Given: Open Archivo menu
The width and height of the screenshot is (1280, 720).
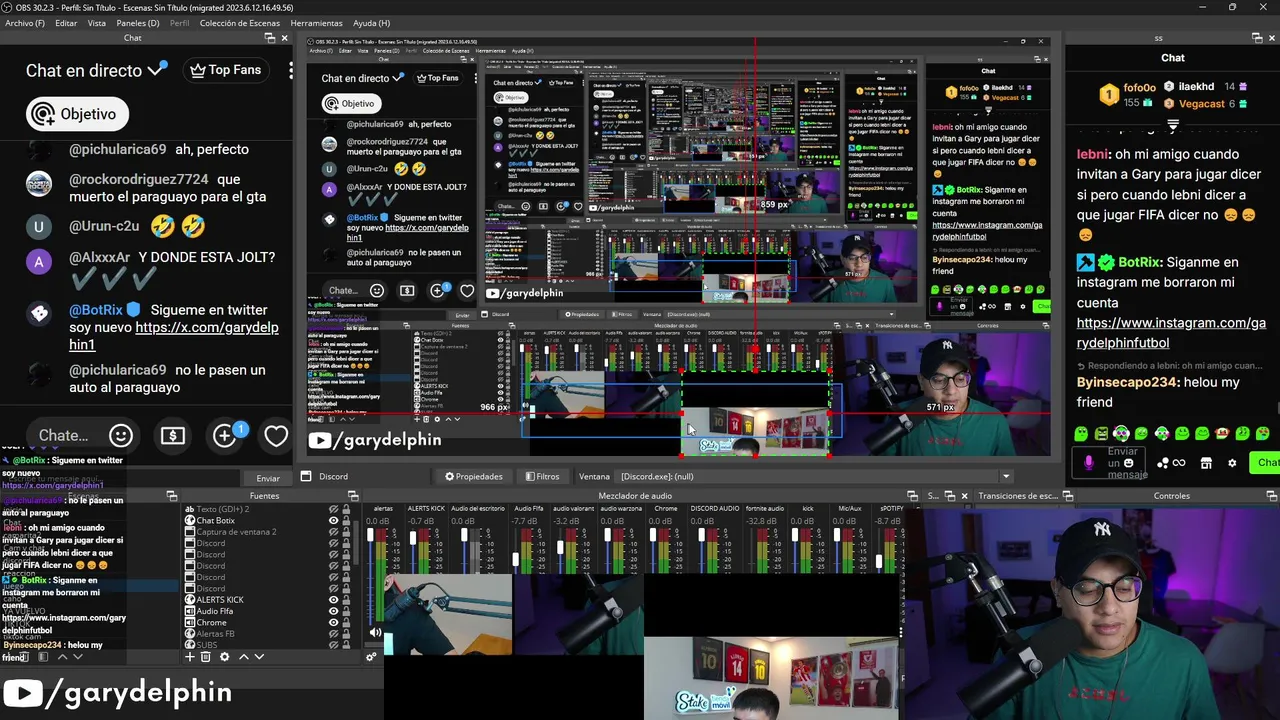Looking at the screenshot, I should (x=25, y=23).
